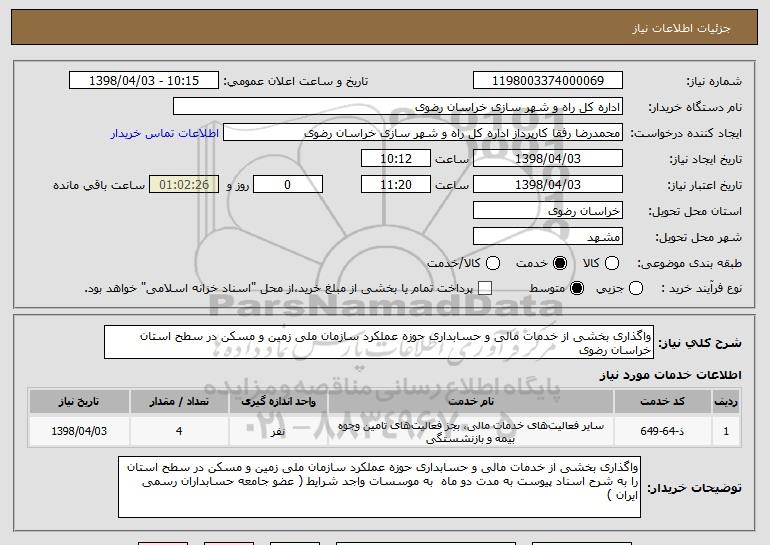Click service code cell ذ-64-649
Image resolution: width=770 pixels, height=545 pixels.
pyautogui.click(x=662, y=431)
